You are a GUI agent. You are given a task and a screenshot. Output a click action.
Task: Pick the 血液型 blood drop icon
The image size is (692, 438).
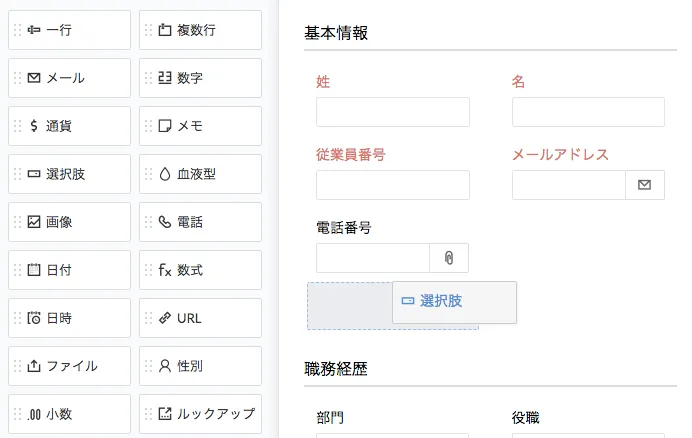[x=165, y=174]
